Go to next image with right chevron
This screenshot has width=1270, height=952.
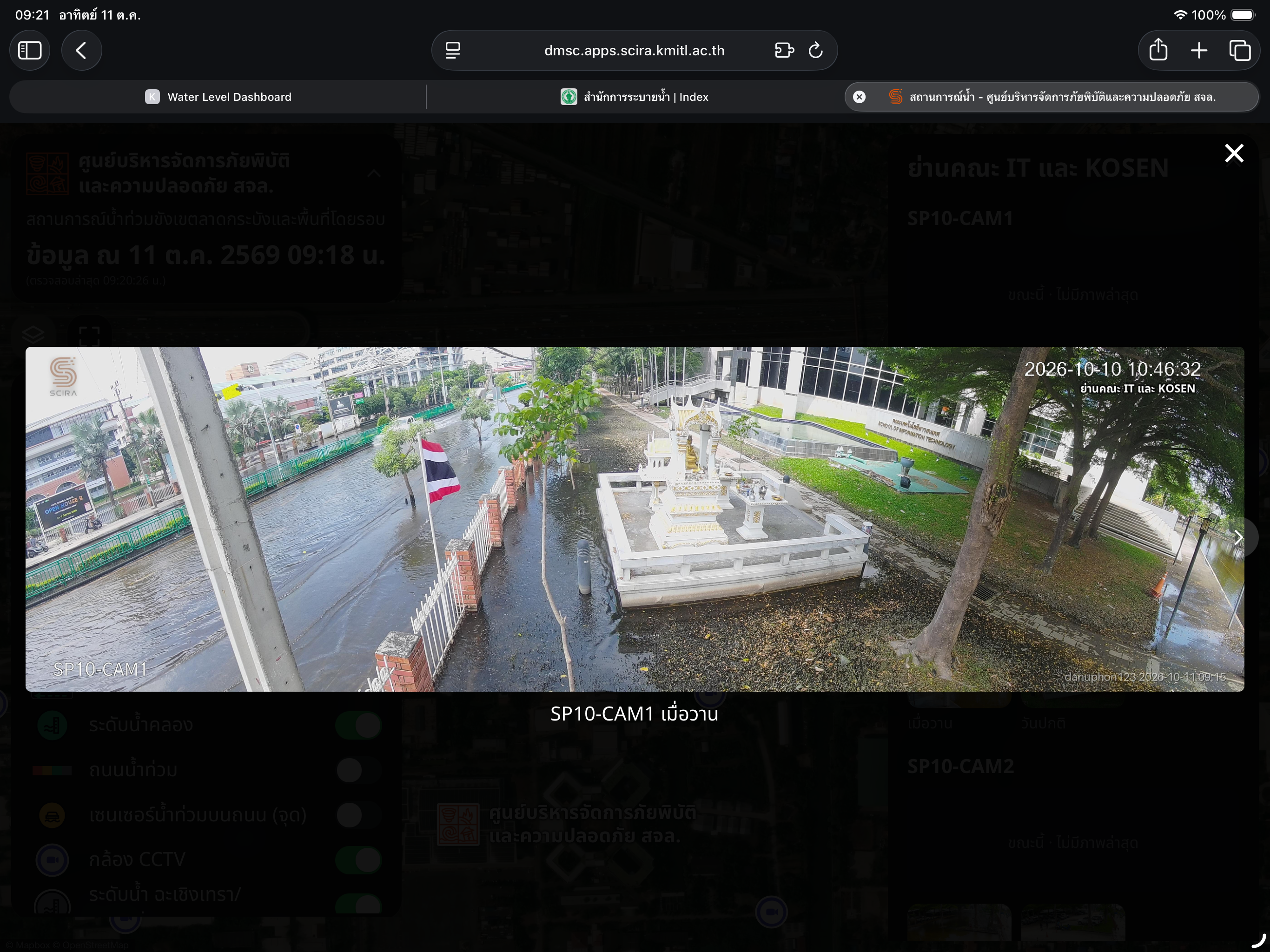[1238, 537]
